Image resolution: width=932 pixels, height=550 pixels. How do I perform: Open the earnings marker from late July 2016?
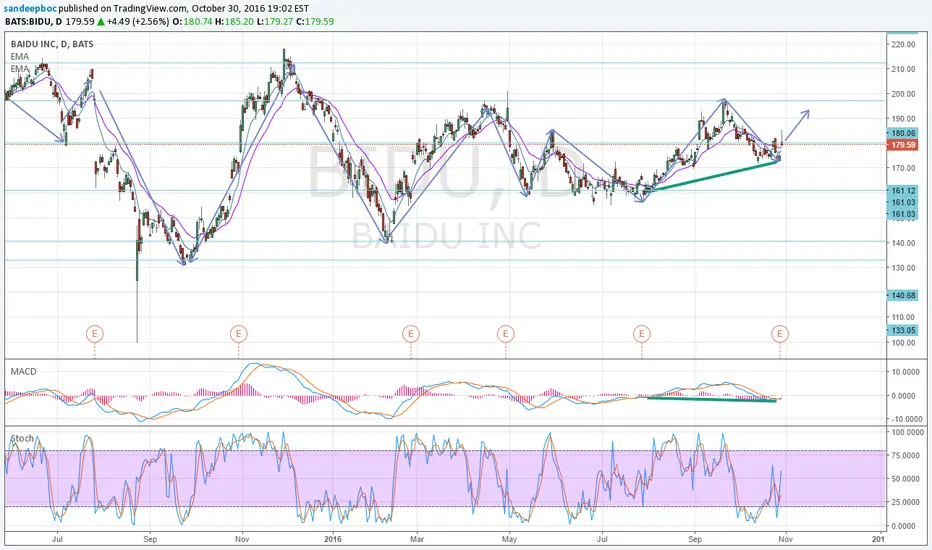coord(642,334)
